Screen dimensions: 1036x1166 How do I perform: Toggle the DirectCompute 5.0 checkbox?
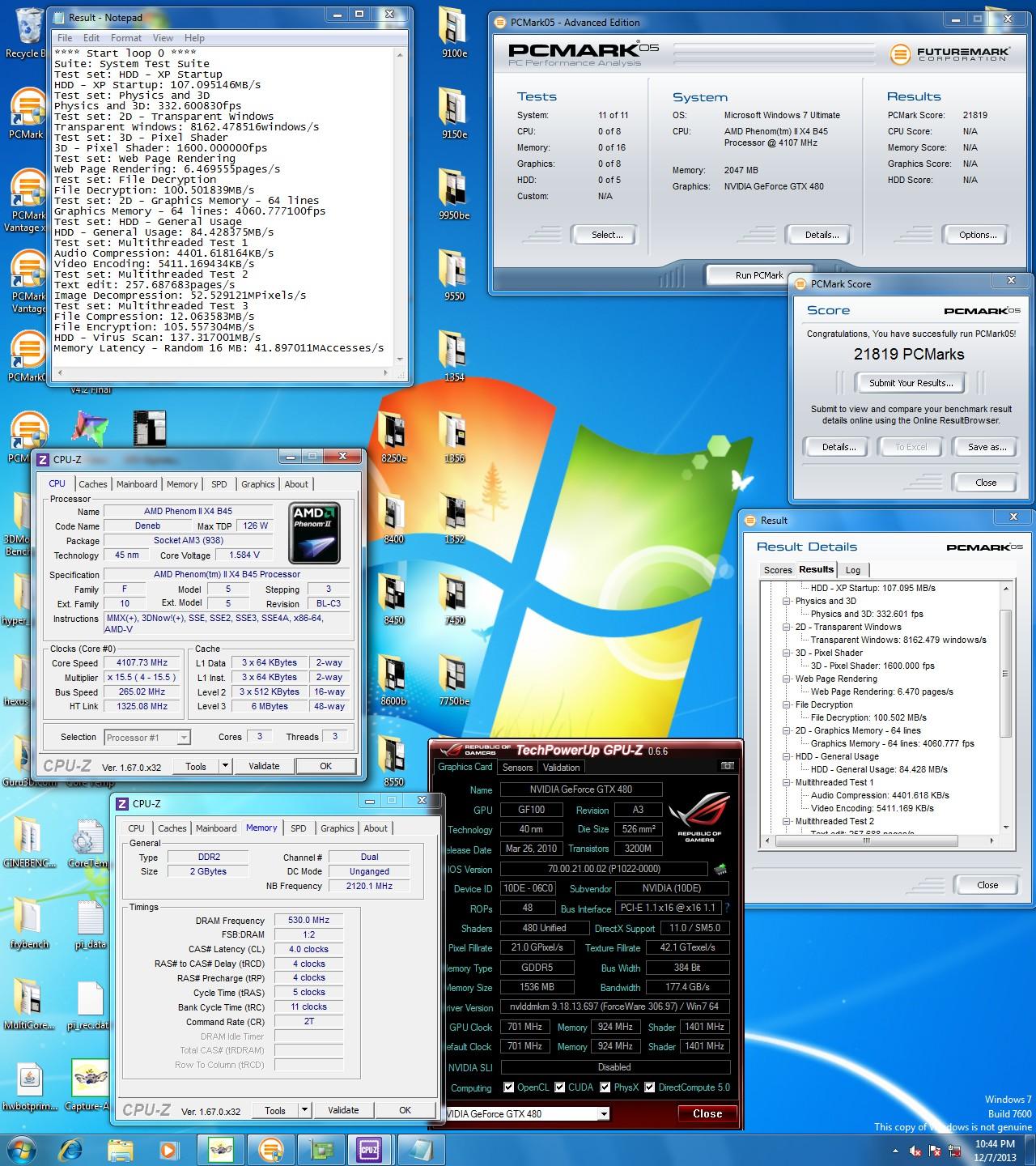click(649, 1087)
